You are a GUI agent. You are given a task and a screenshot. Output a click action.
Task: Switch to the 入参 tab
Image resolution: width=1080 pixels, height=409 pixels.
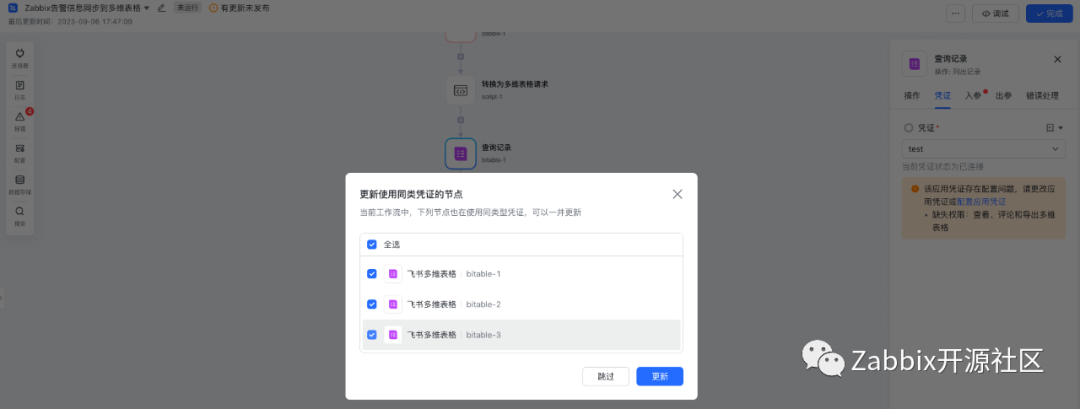[973, 96]
